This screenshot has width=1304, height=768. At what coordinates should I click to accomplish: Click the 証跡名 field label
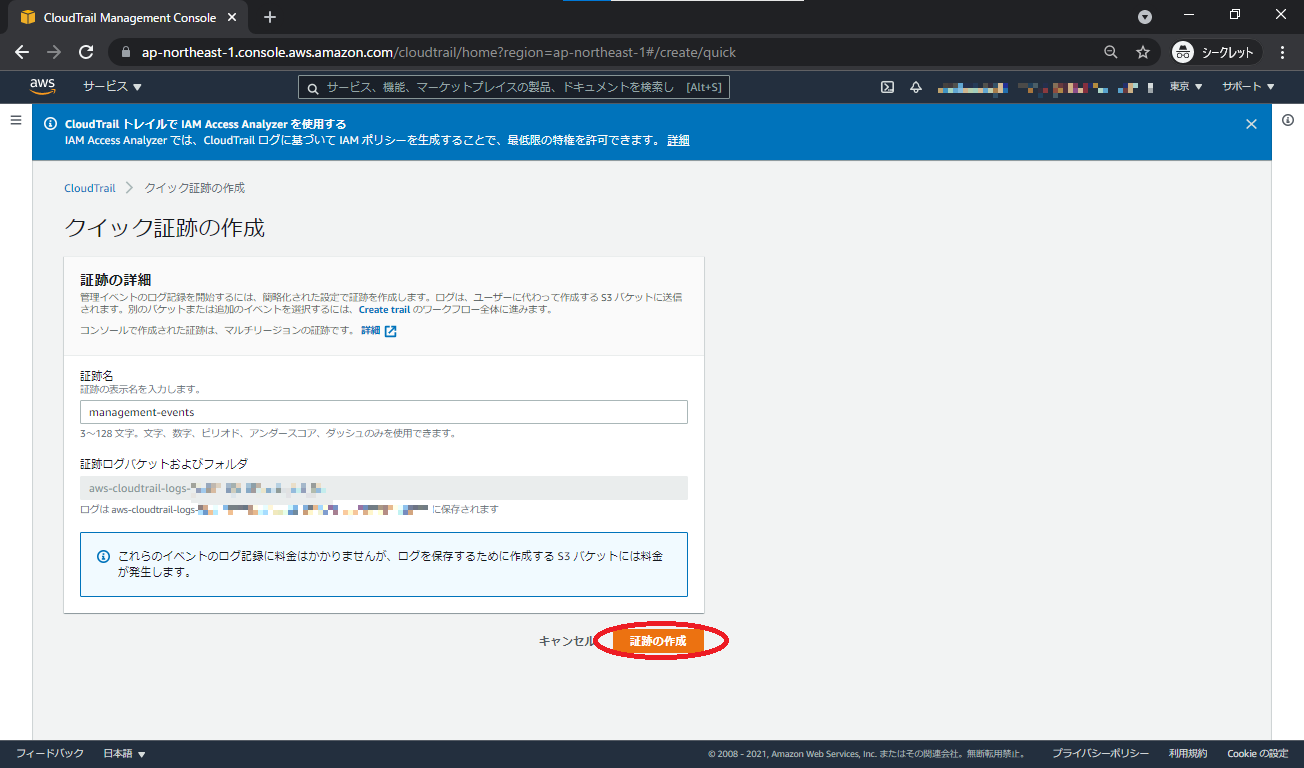tap(97, 375)
